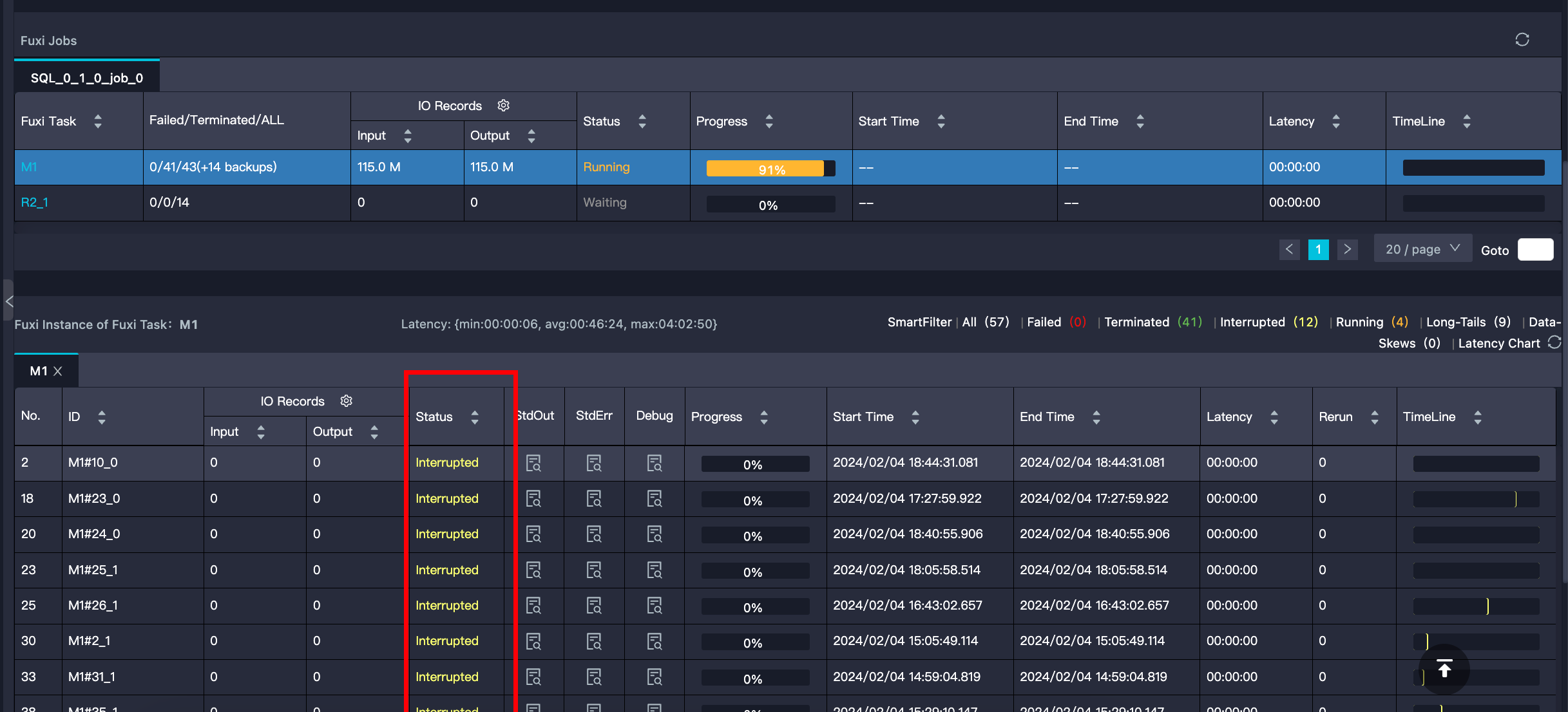
Task: Open StdErr log for M1#10_0
Action: [594, 463]
